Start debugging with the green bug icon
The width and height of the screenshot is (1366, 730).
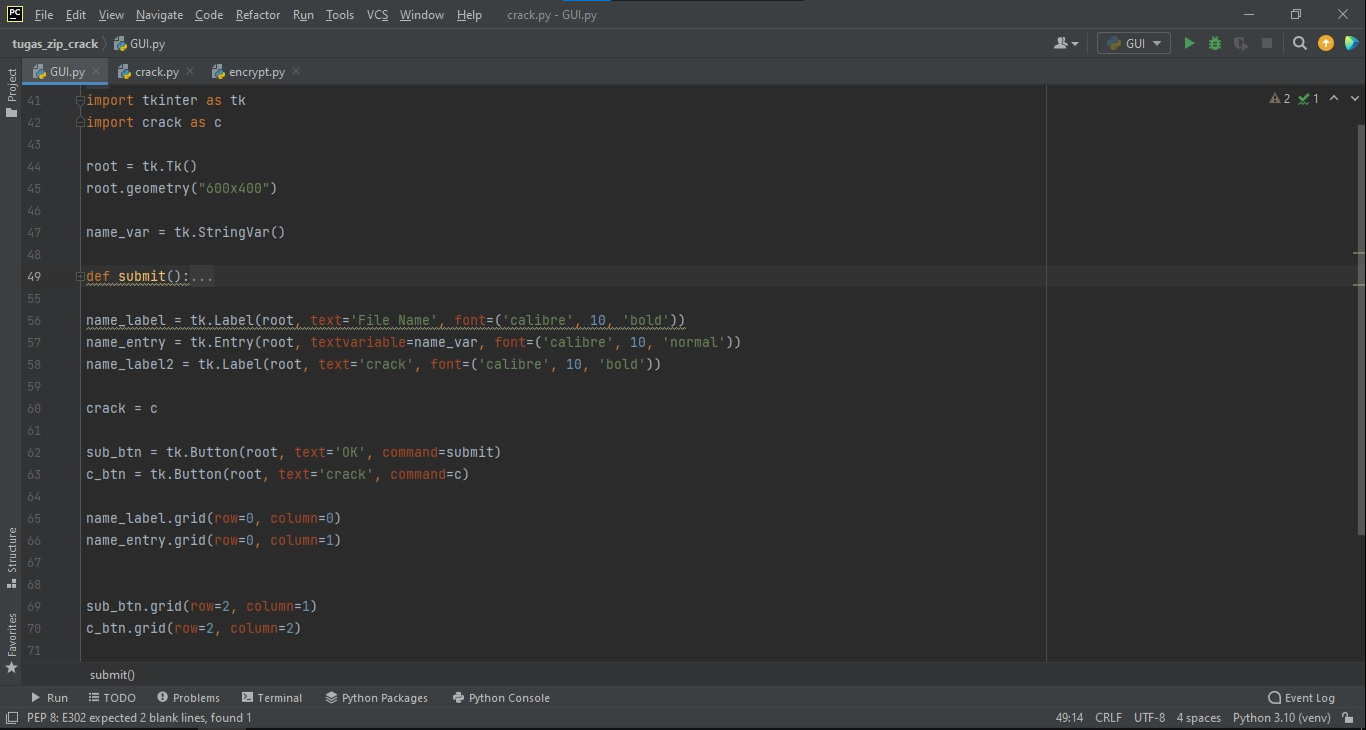coord(1215,43)
